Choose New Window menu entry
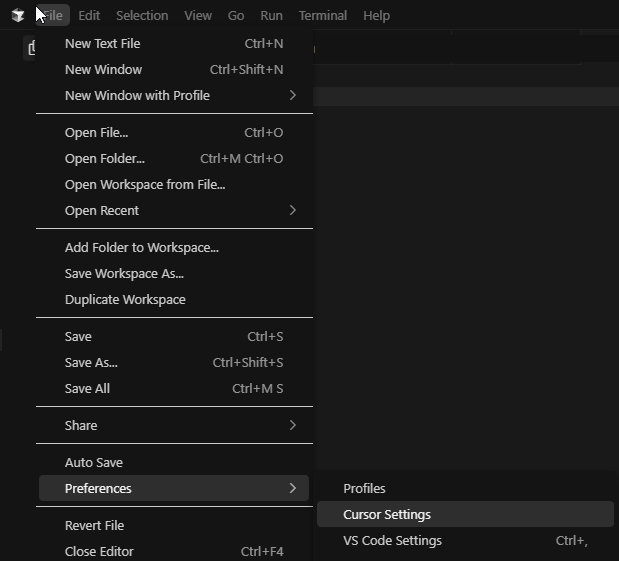Screen dimensions: 619x561 103,70
